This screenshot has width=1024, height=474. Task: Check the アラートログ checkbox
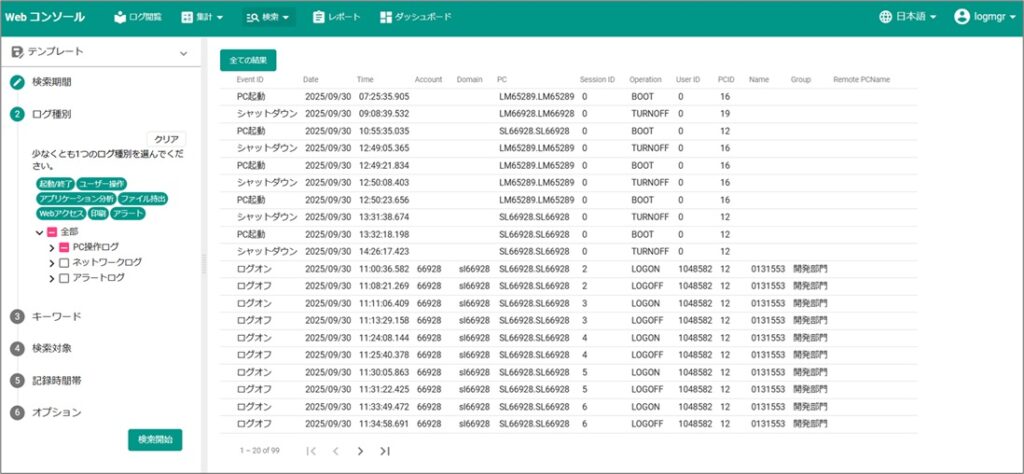click(x=64, y=278)
